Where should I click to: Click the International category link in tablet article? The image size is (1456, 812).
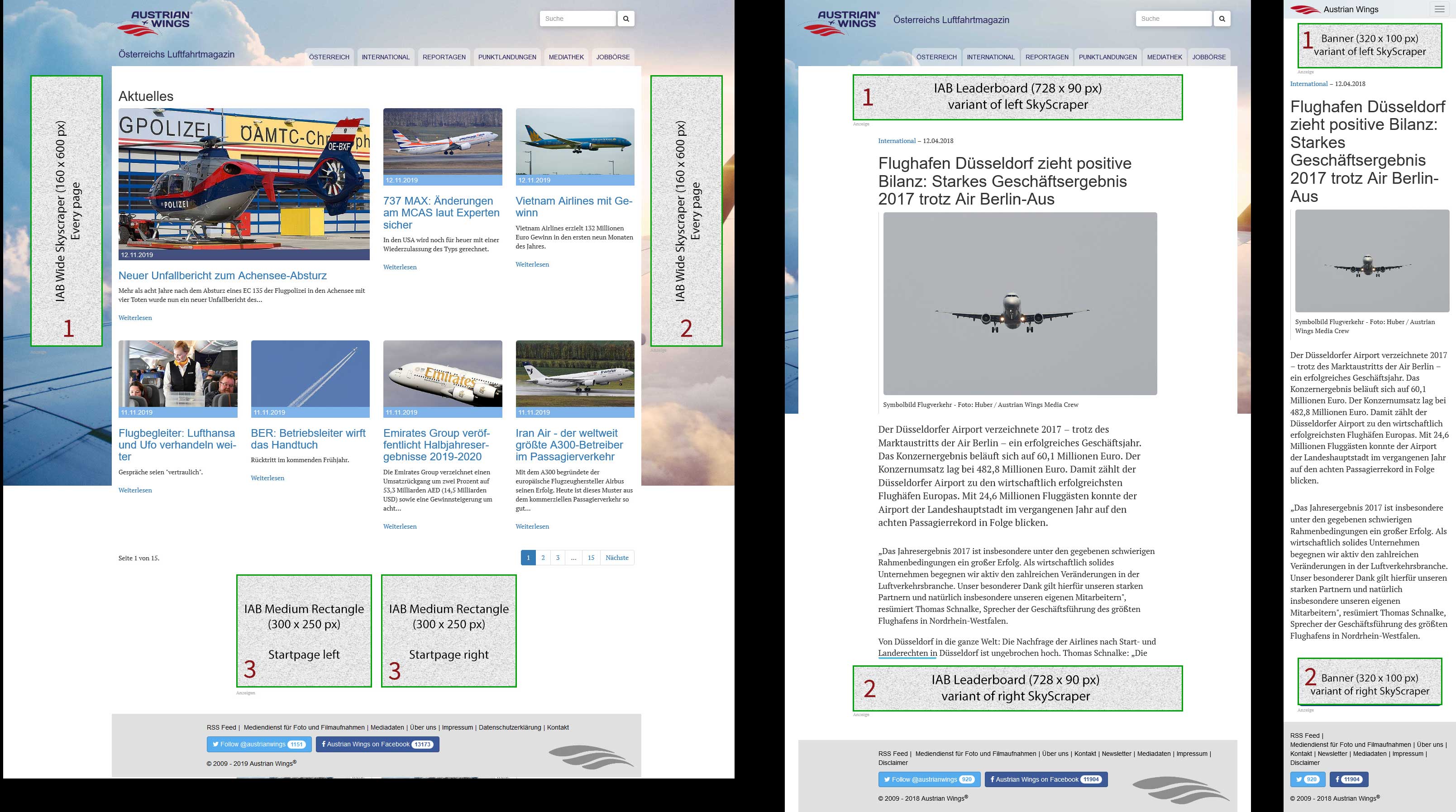897,141
